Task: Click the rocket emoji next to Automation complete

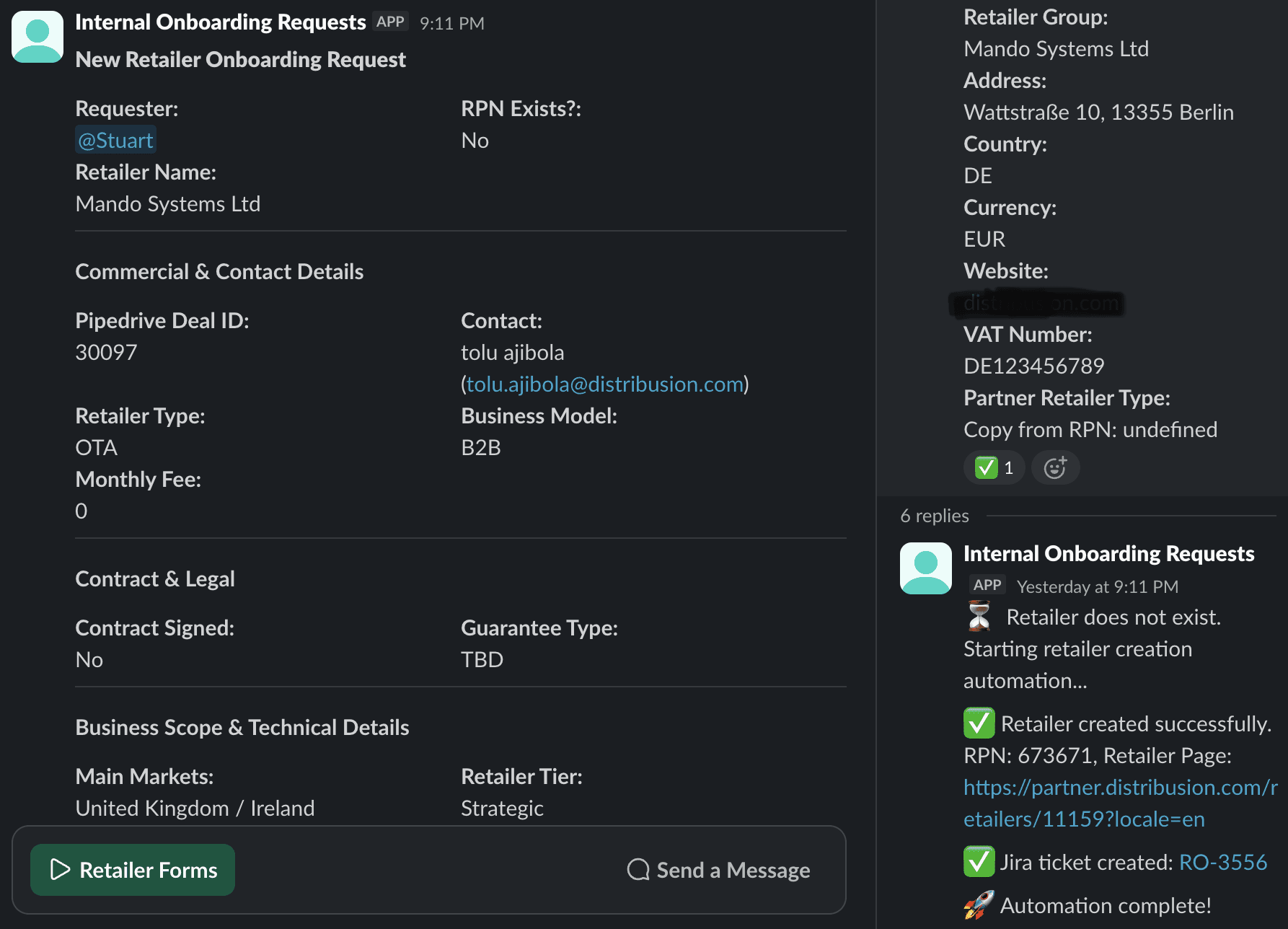Action: coord(979,905)
